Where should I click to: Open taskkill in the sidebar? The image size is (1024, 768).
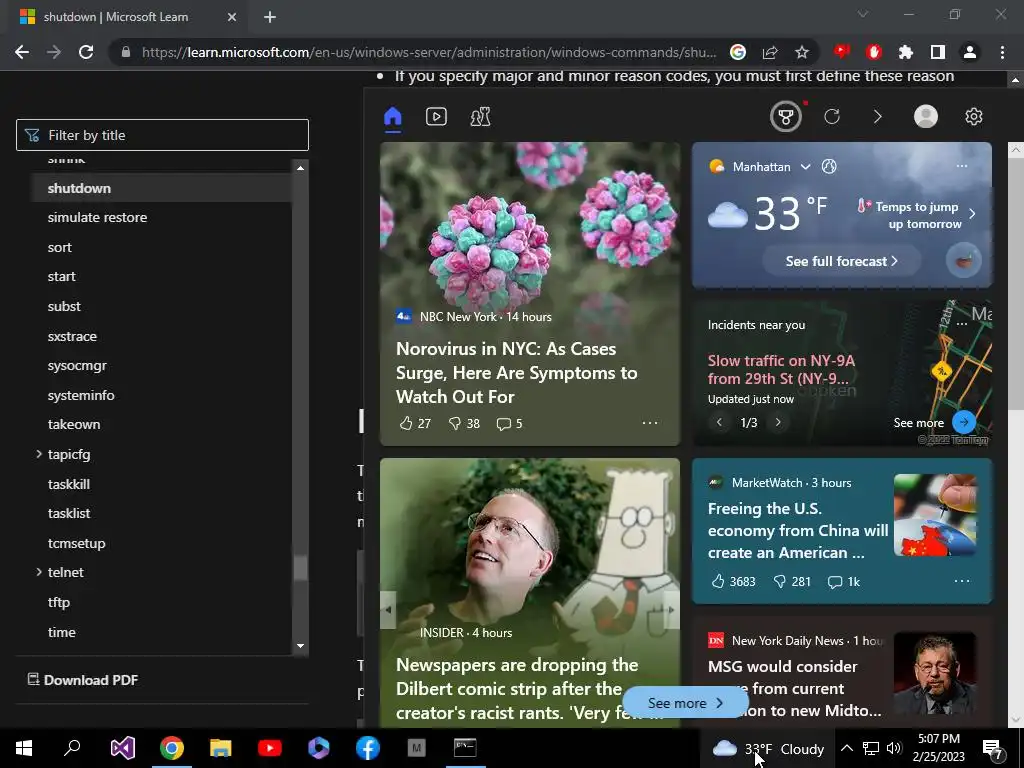(69, 484)
